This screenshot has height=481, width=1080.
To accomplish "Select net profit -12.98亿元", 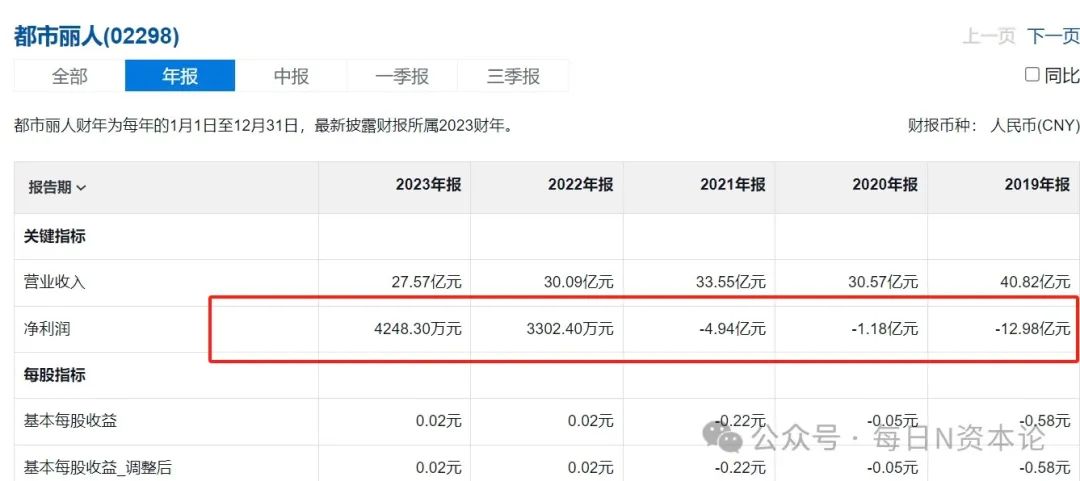I will pyautogui.click(x=1032, y=329).
